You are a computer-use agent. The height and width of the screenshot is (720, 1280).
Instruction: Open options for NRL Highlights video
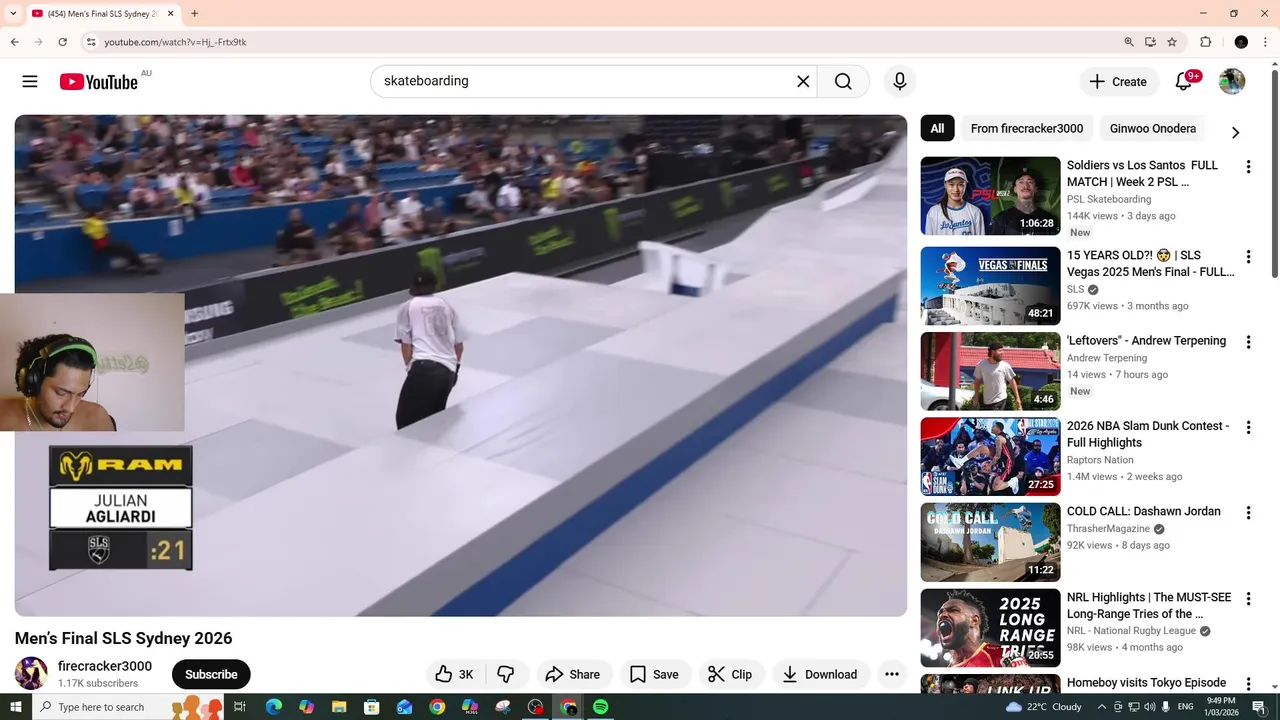coord(1247,599)
